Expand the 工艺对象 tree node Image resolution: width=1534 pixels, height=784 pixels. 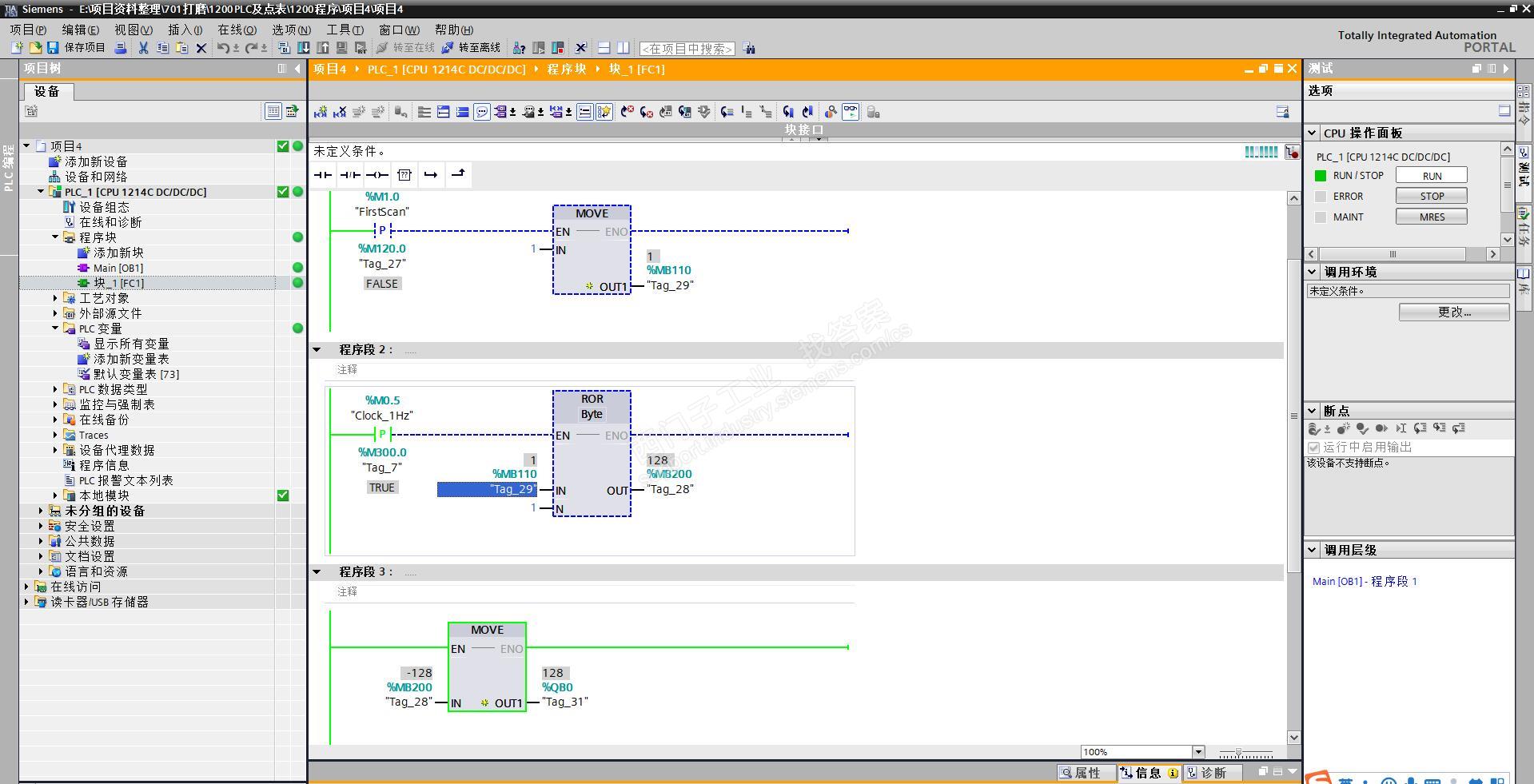tap(55, 298)
